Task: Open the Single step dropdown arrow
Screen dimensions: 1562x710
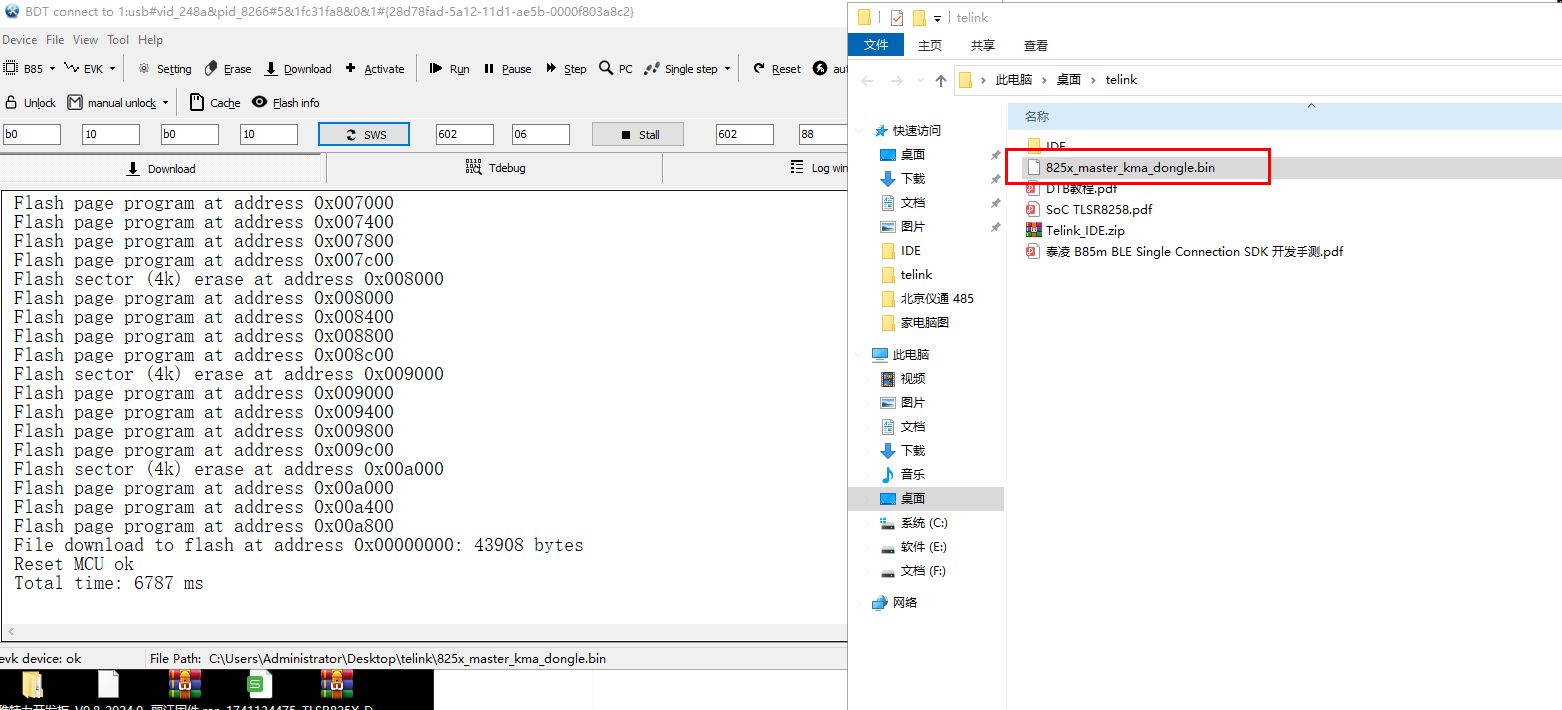Action: [x=727, y=69]
